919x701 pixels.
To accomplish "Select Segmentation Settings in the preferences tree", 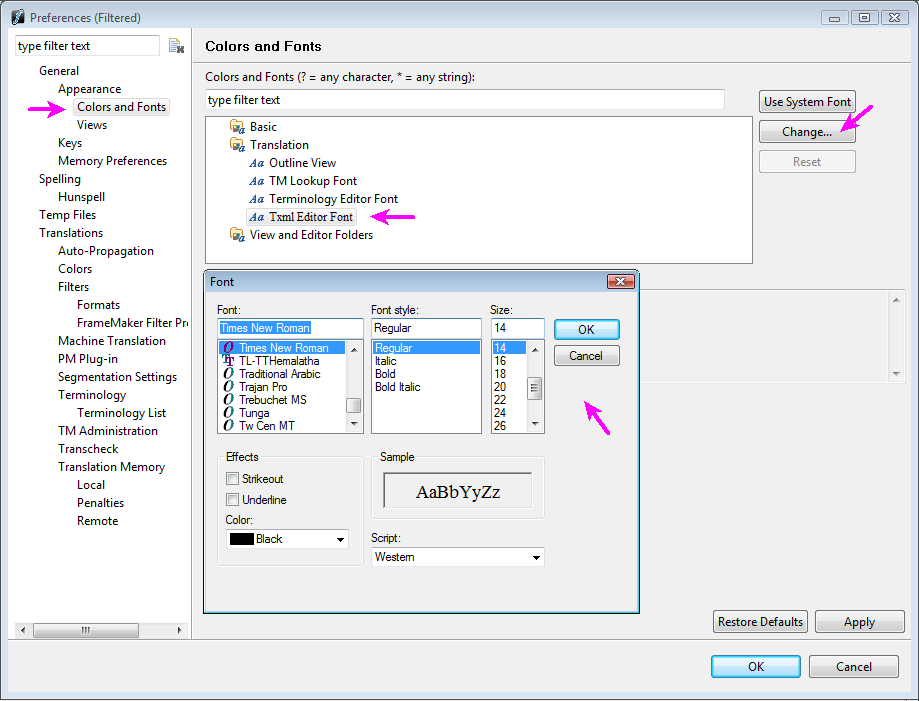I will point(117,377).
